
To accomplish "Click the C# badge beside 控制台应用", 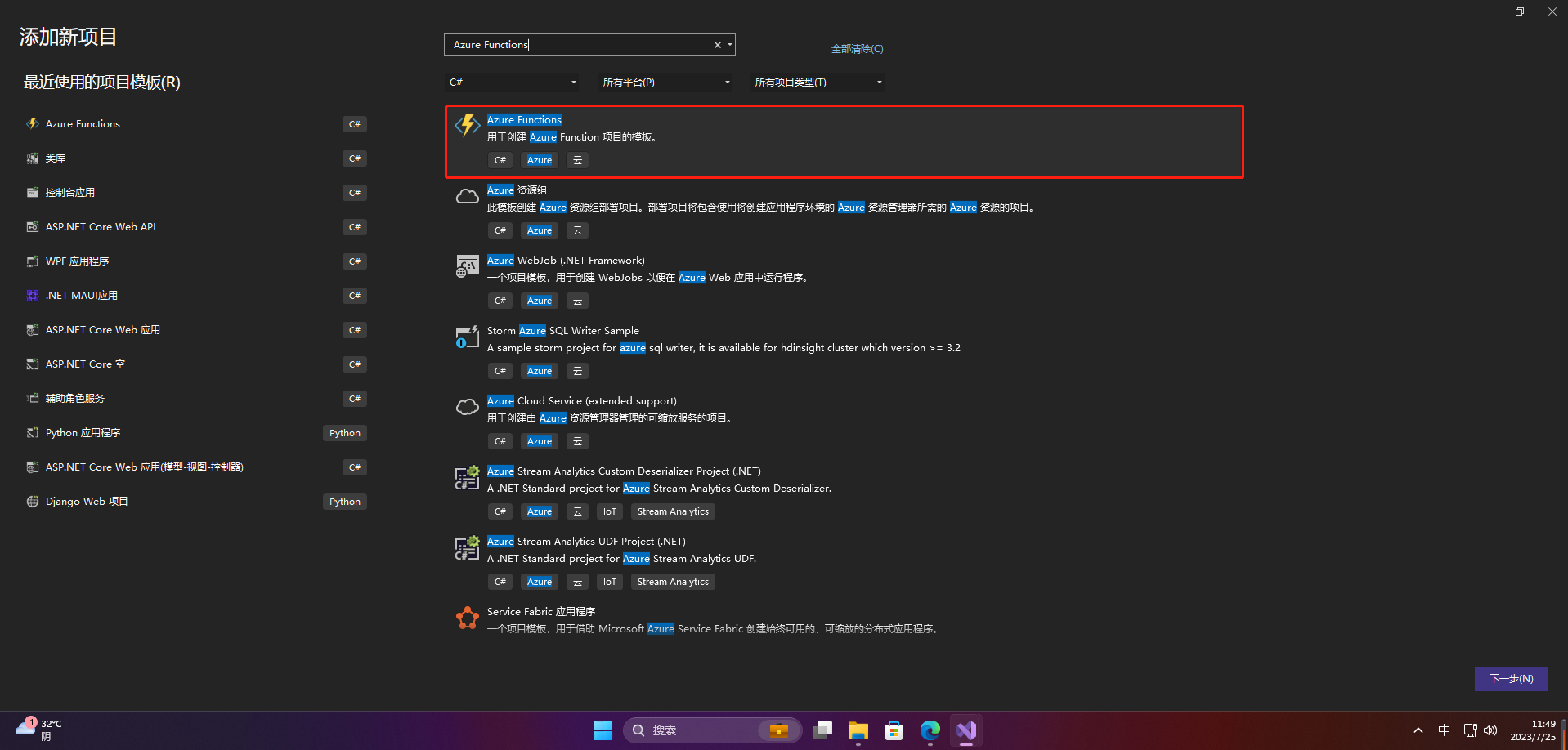I will click(355, 193).
